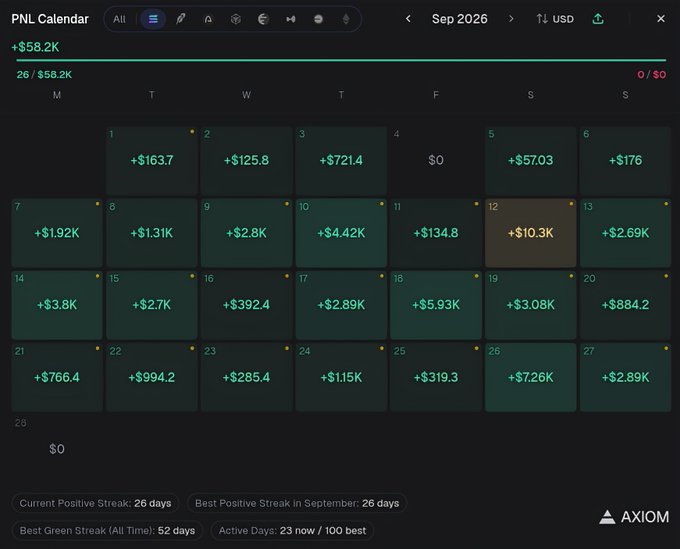Toggle USD currency display
680x549 pixels.
coord(555,19)
